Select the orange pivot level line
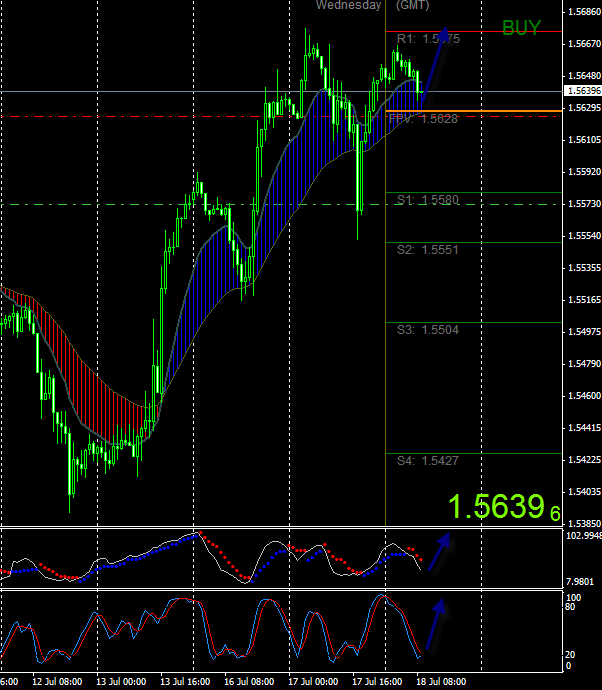 click(x=474, y=111)
